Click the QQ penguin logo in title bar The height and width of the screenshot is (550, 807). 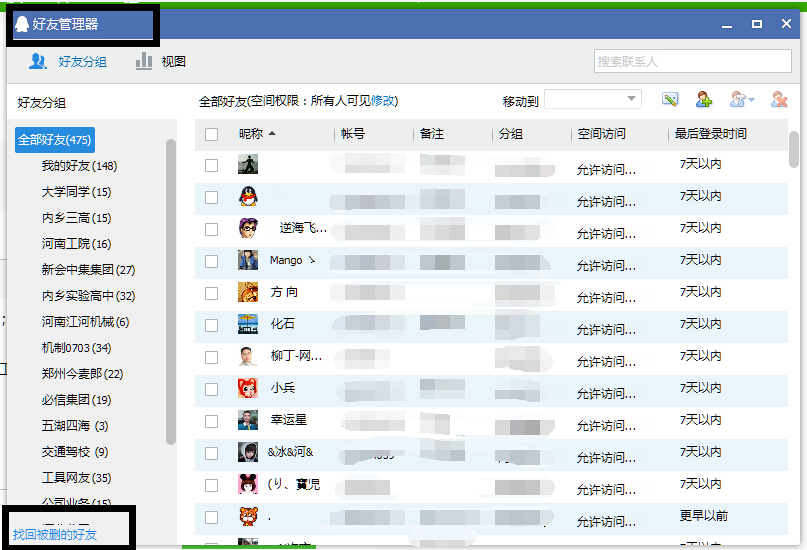coord(22,24)
